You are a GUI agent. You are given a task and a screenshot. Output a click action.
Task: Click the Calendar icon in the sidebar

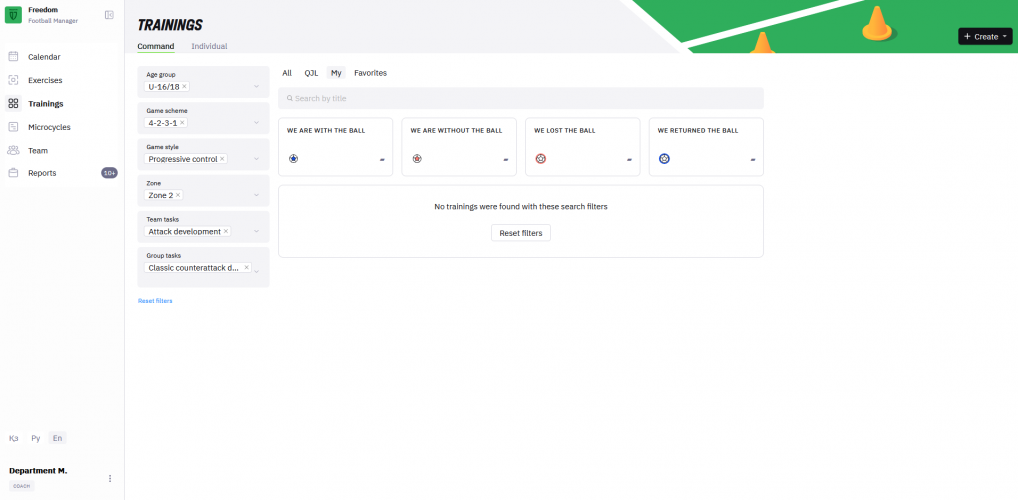coord(13,56)
